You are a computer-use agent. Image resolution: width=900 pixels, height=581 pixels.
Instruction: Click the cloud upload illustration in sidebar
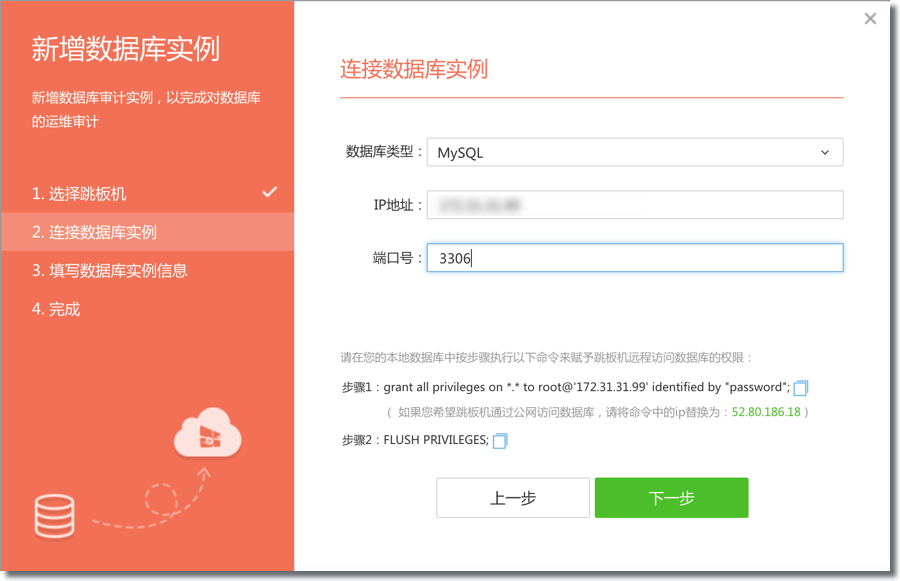click(x=207, y=434)
